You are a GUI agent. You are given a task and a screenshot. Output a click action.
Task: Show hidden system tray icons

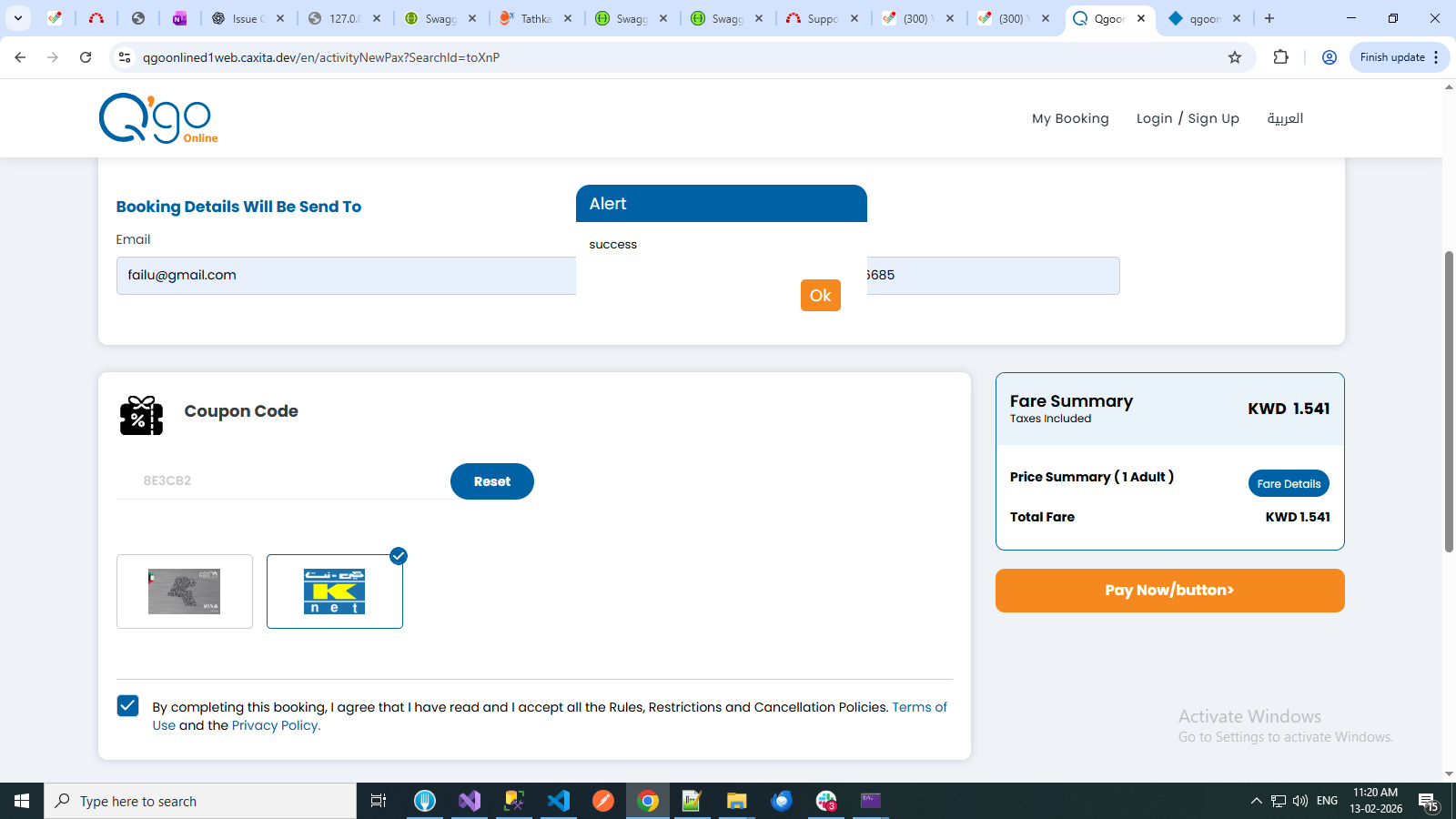coord(1256,801)
